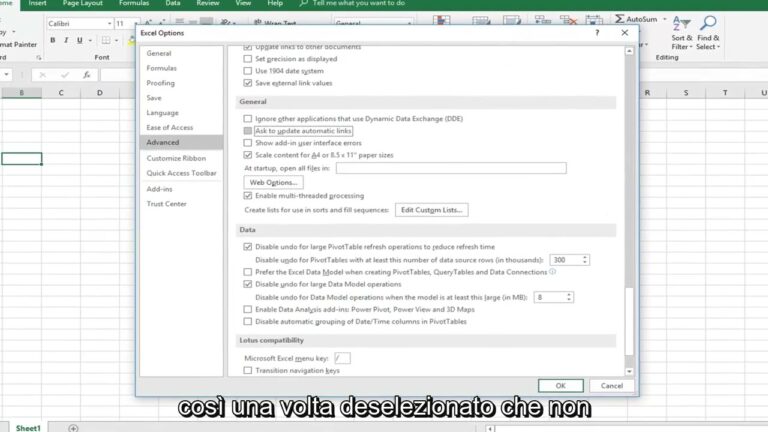Toggle Underline formatting in Font group
768x432 pixels.
point(79,40)
